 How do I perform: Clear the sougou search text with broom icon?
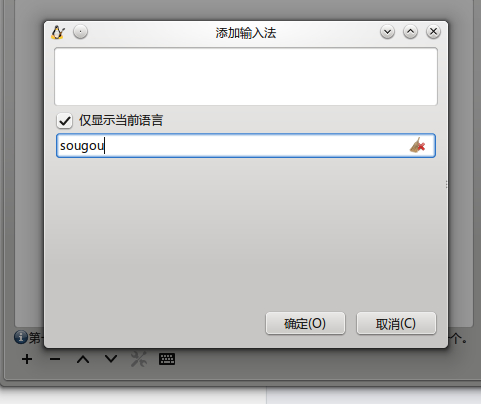pos(417,145)
